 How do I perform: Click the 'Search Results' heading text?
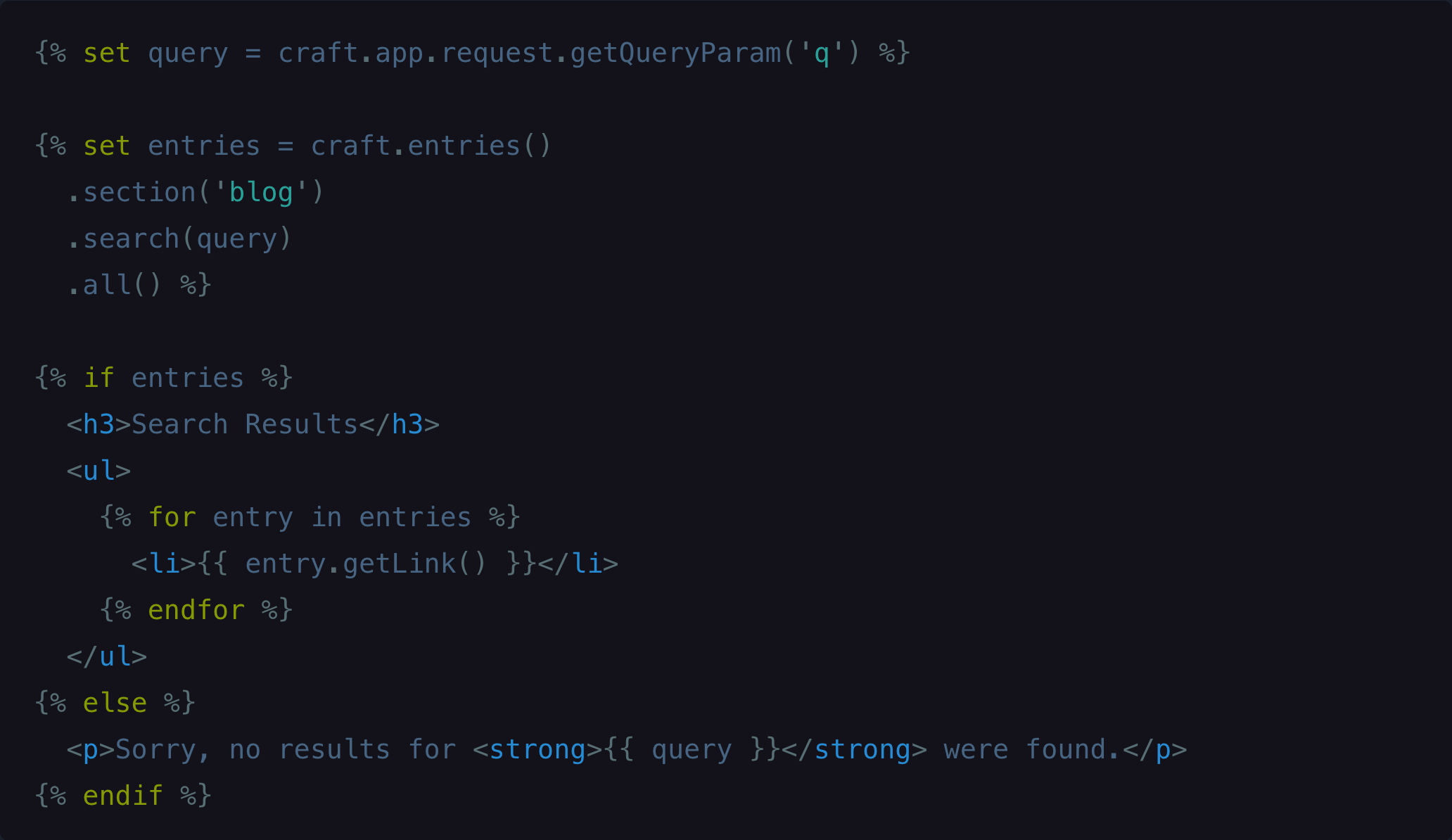tap(245, 425)
